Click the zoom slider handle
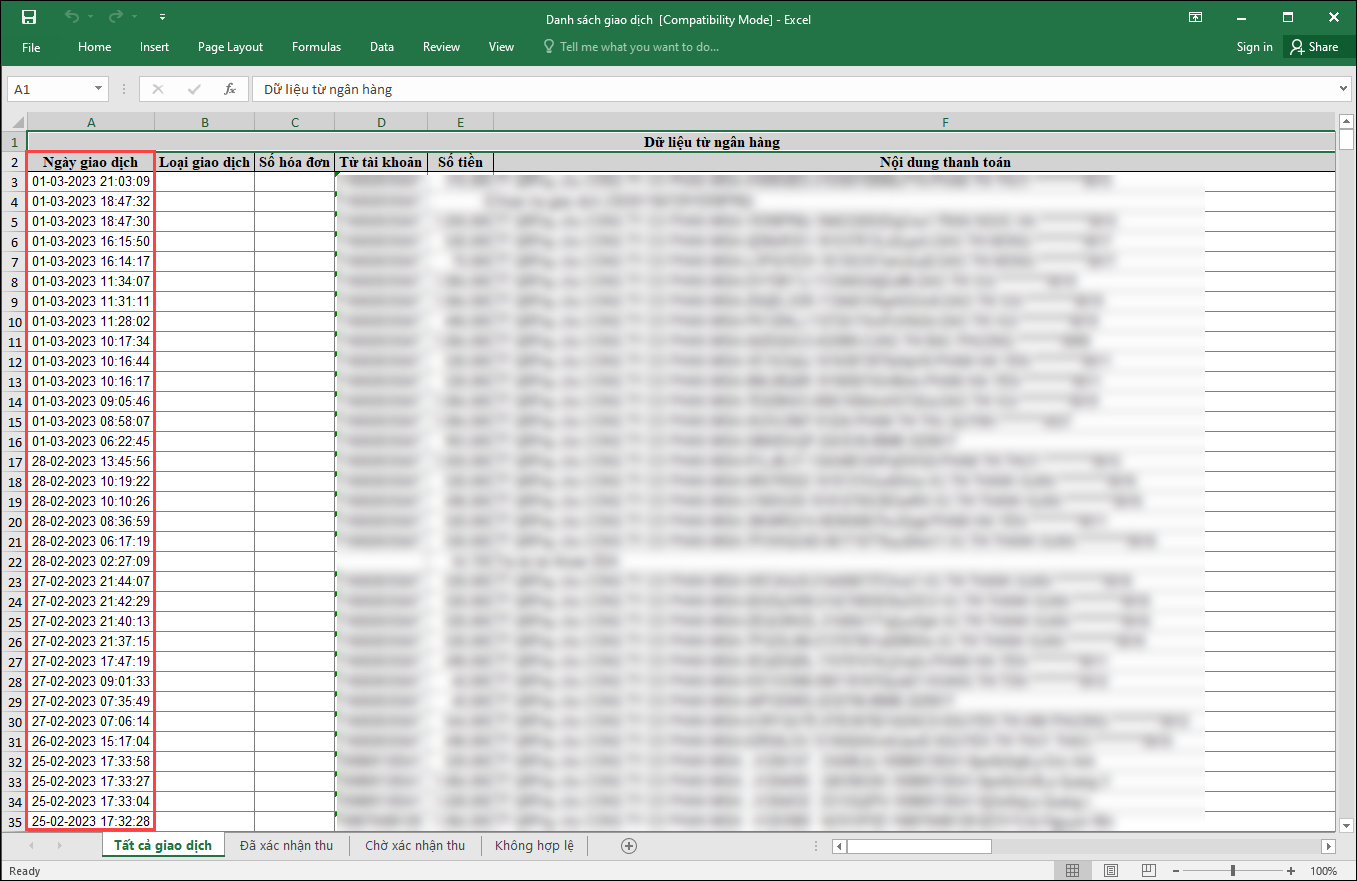The width and height of the screenshot is (1357, 881). pyautogui.click(x=1232, y=871)
